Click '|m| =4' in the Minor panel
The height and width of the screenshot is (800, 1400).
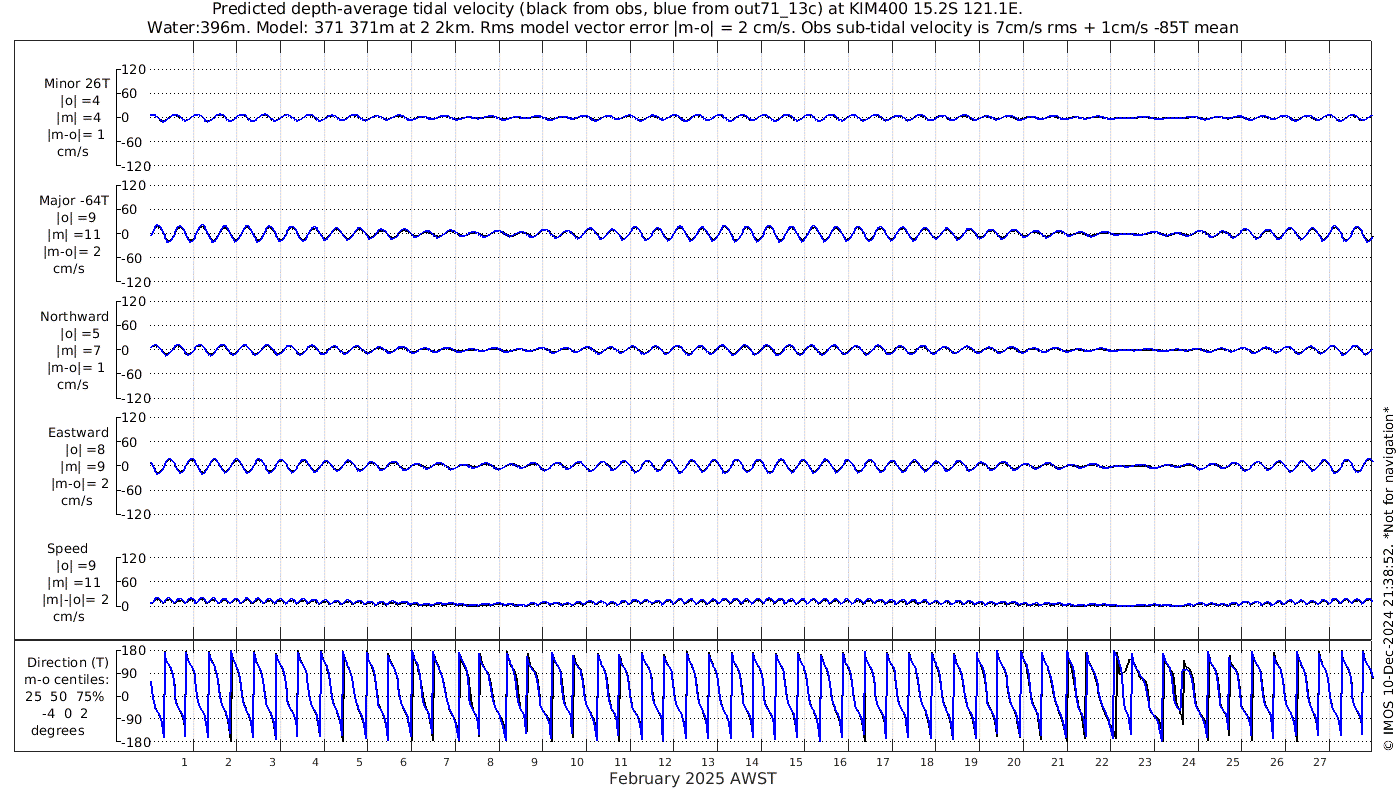click(78, 118)
